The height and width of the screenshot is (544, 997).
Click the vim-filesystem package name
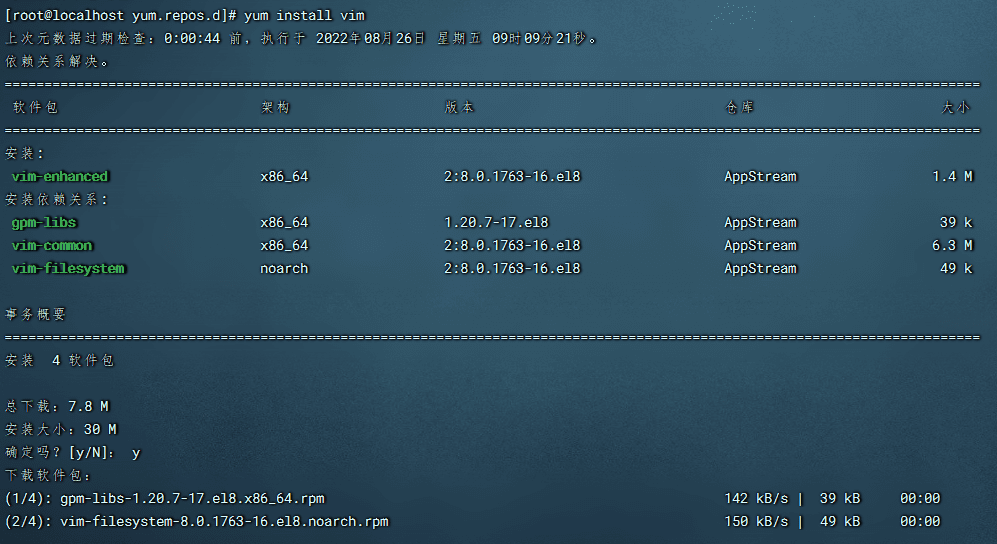coord(68,269)
